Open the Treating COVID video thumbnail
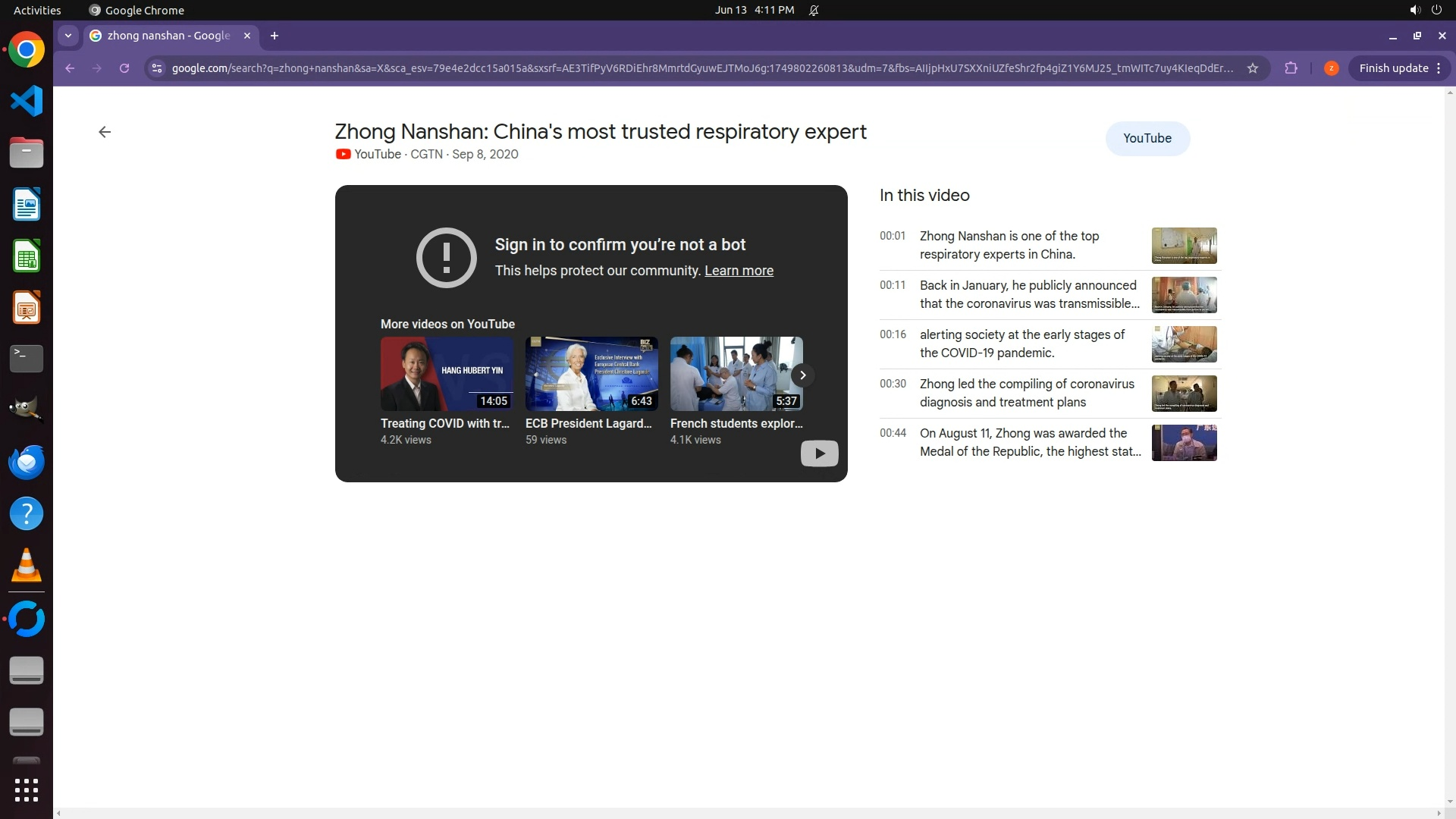Viewport: 1456px width, 819px height. [447, 374]
